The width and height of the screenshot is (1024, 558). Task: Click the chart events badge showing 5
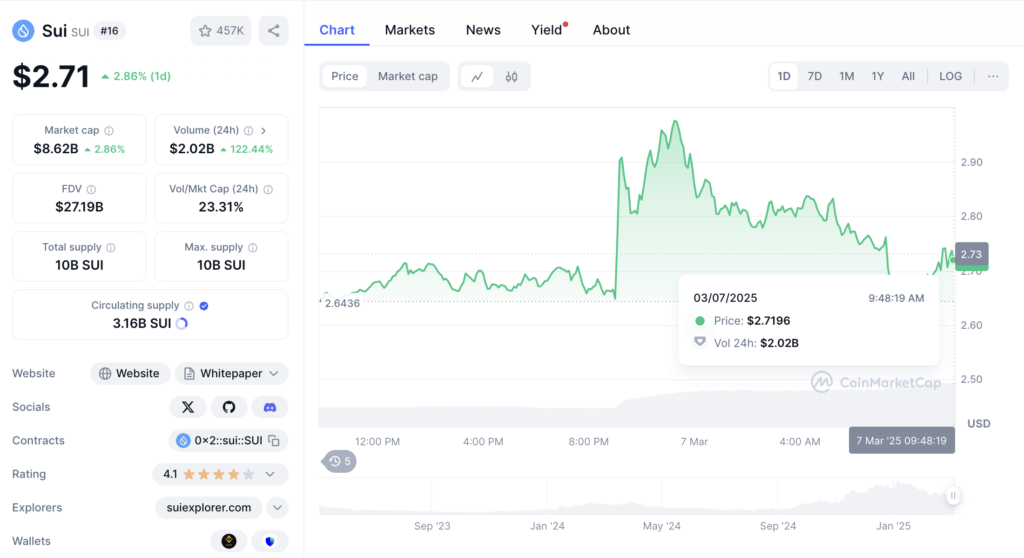[340, 461]
